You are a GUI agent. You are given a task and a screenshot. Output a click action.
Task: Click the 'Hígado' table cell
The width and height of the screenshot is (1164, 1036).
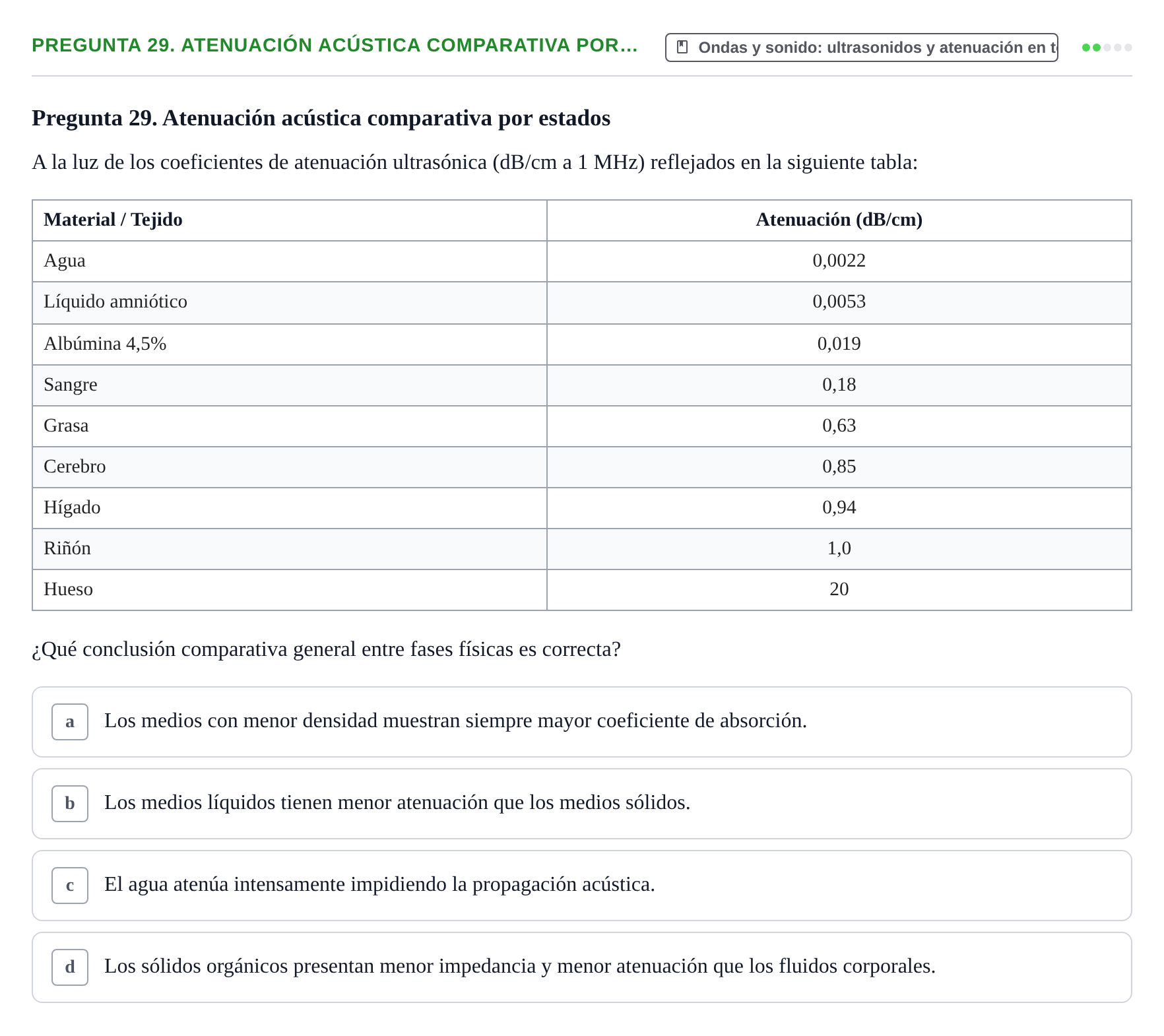[x=290, y=507]
